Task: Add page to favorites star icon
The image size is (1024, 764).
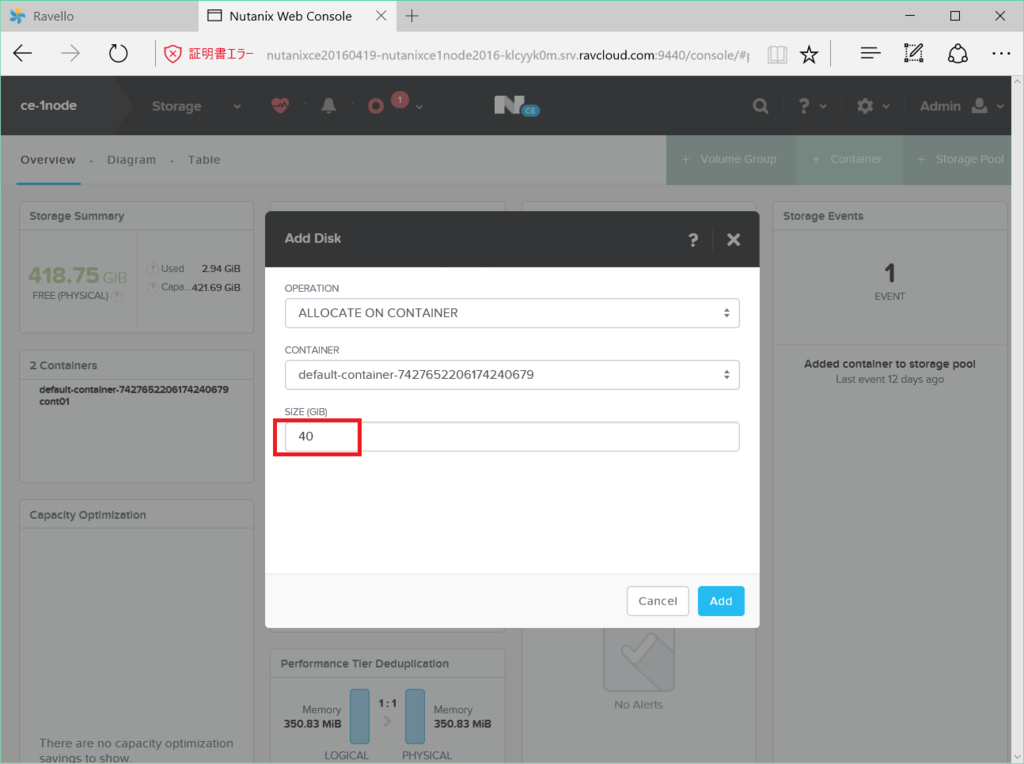Action: click(809, 54)
